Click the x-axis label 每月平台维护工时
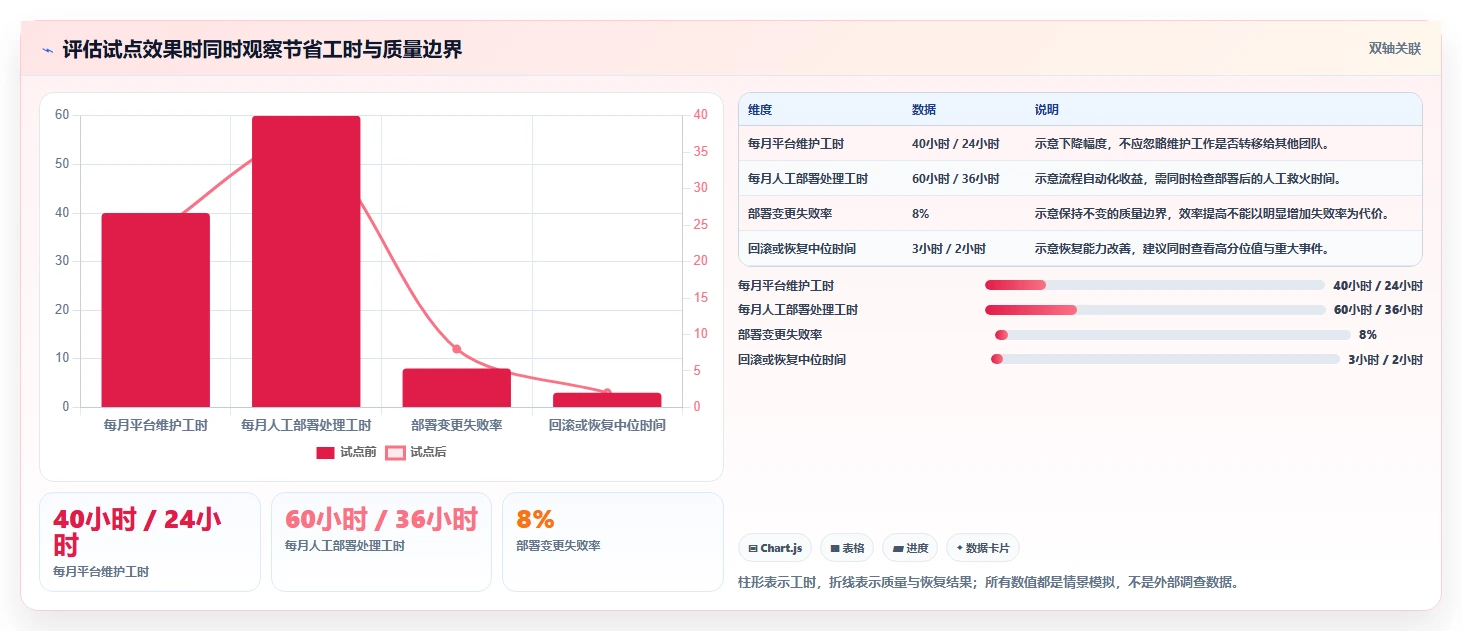The image size is (1462, 631). coord(156,425)
